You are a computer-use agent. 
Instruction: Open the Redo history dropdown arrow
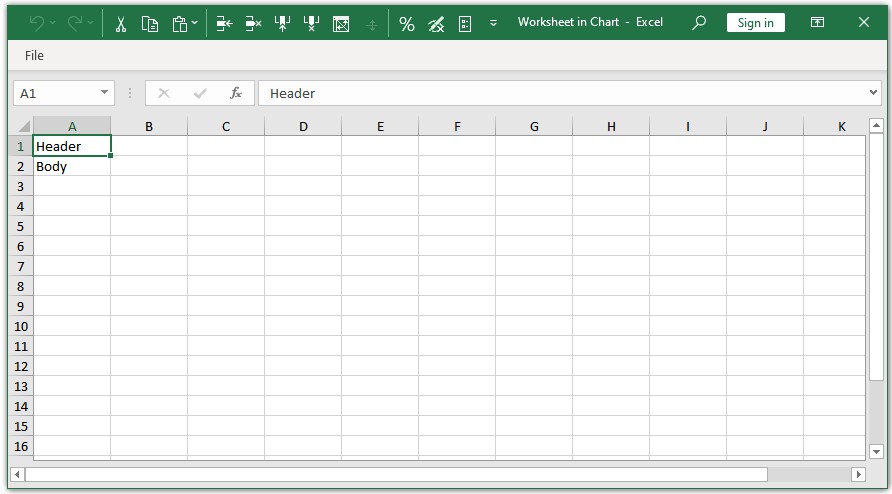click(90, 23)
